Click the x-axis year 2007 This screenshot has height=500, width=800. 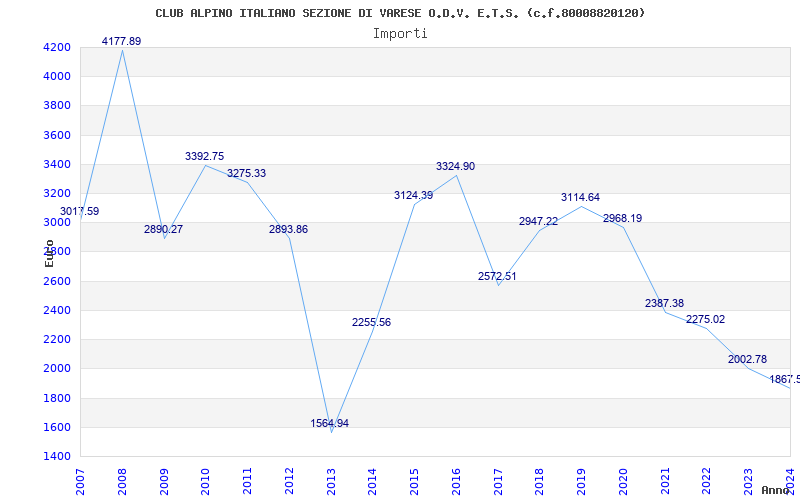[80, 482]
